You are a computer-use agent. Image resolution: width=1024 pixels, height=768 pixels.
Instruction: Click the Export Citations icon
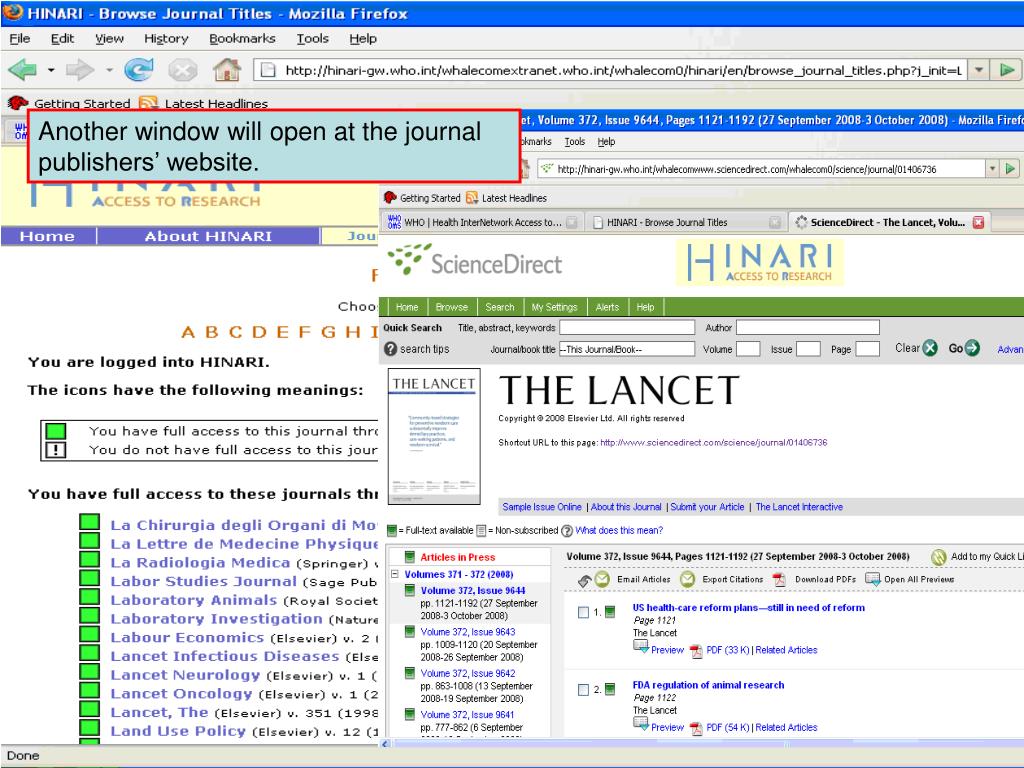[x=687, y=579]
